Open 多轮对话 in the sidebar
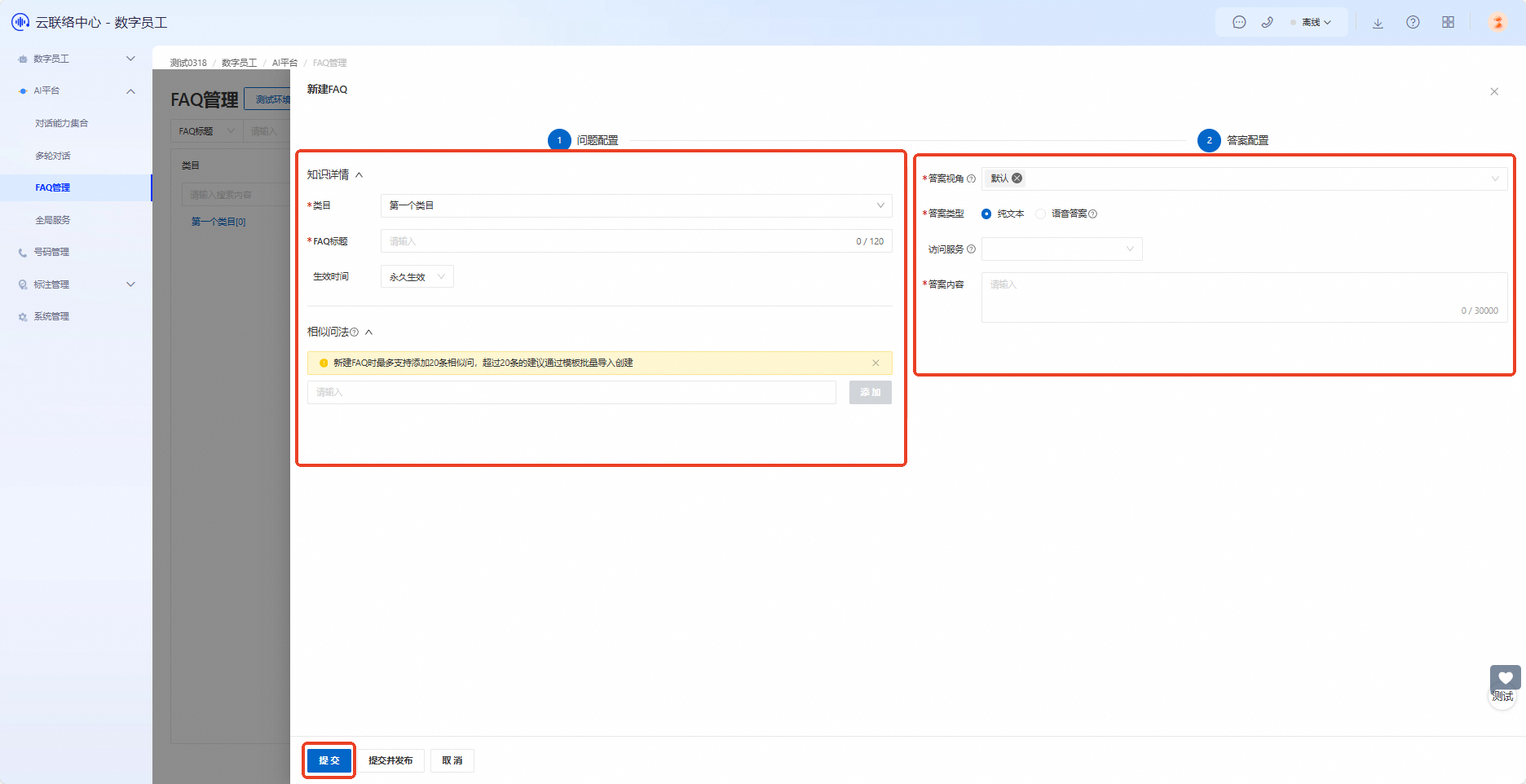1526x784 pixels. (x=53, y=156)
